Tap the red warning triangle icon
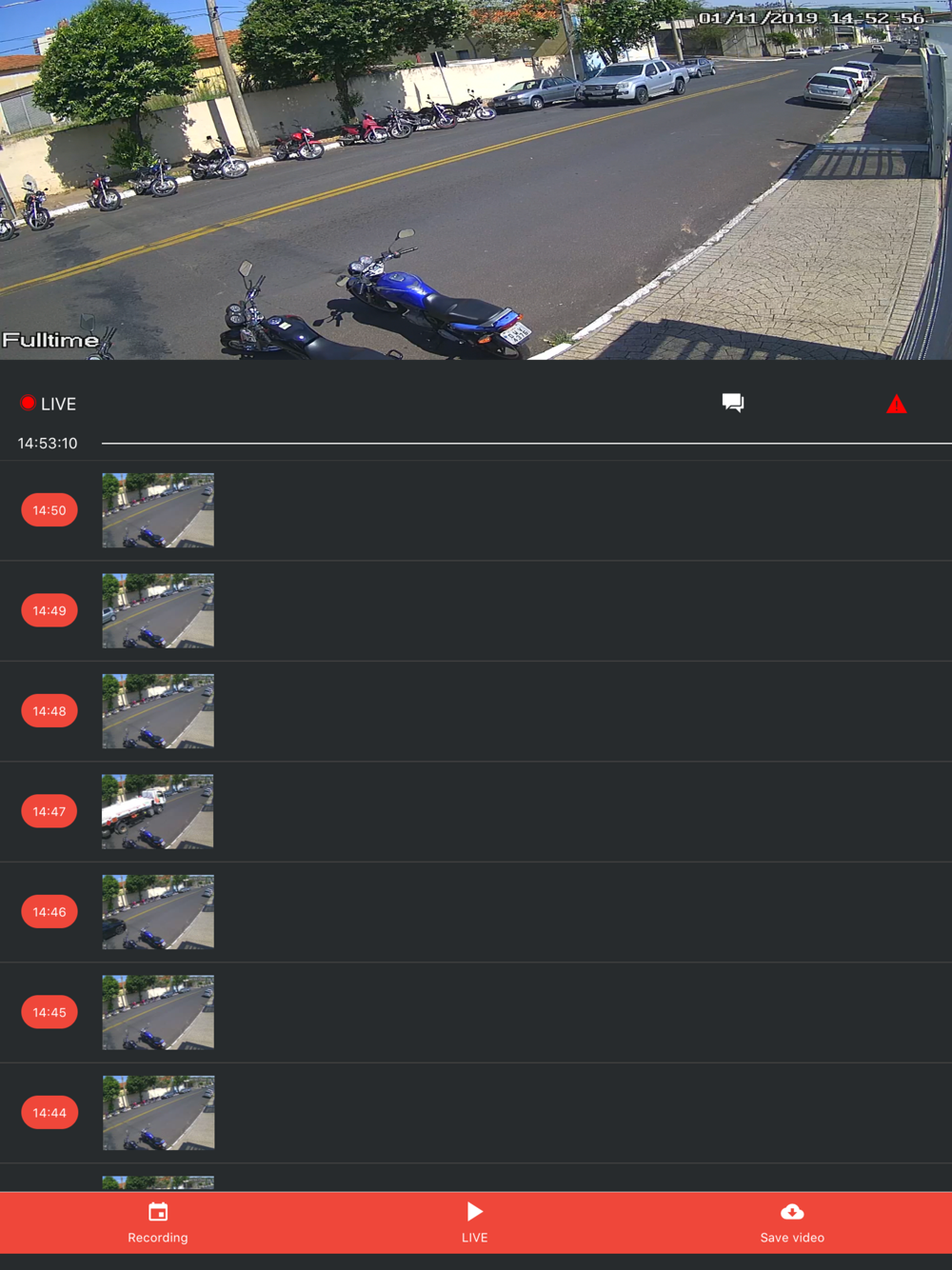This screenshot has height=1270, width=952. 896,404
